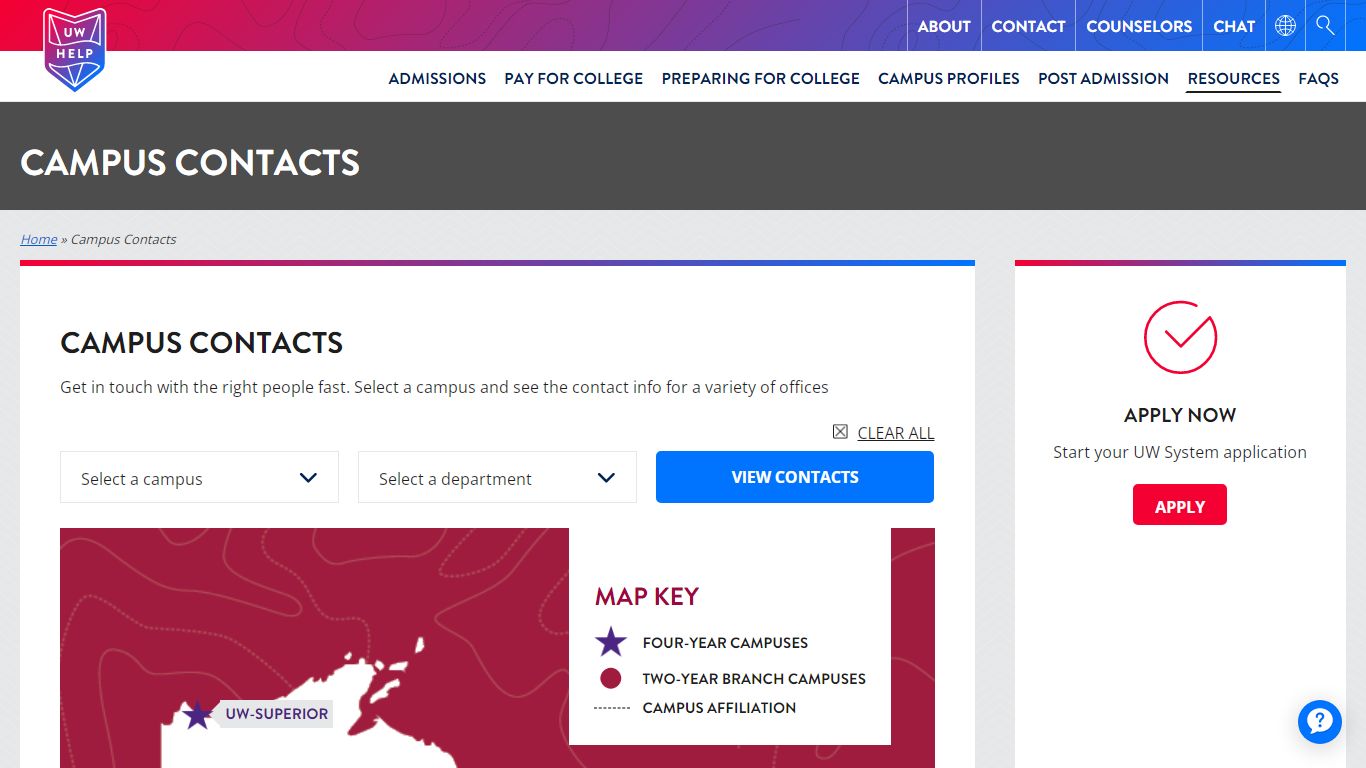Click the help question-mark chat bubble
The width and height of the screenshot is (1366, 768).
(1320, 722)
